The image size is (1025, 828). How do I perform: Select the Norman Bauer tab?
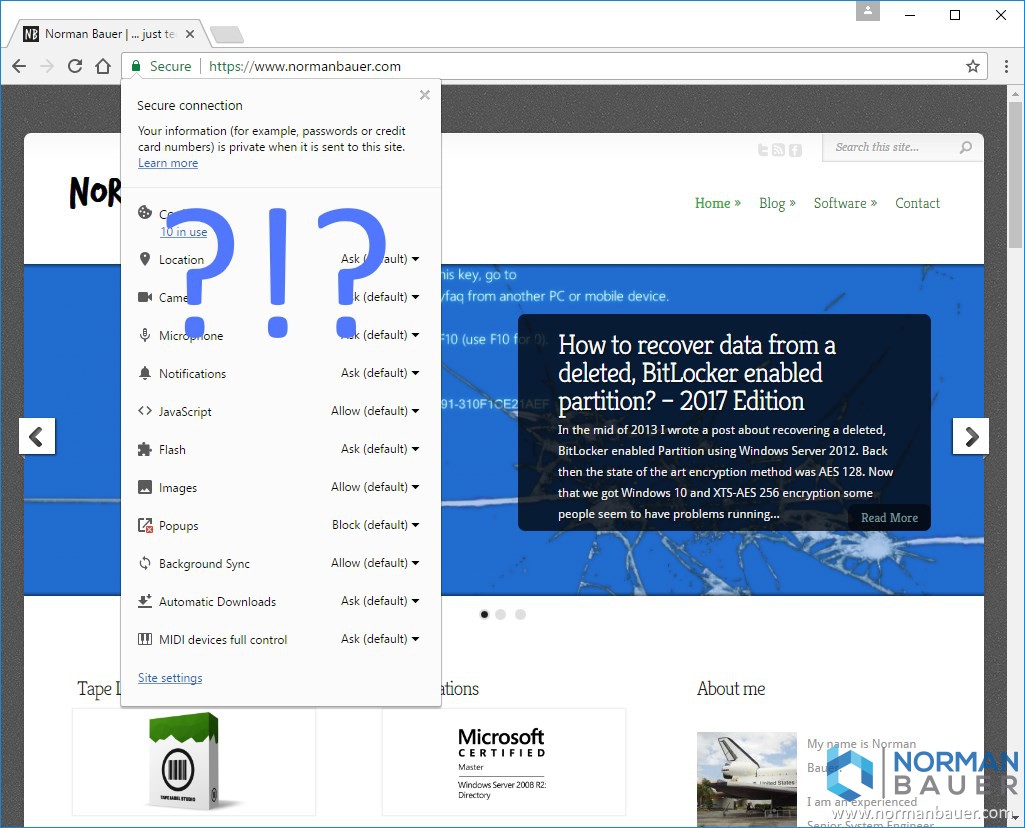(x=108, y=34)
